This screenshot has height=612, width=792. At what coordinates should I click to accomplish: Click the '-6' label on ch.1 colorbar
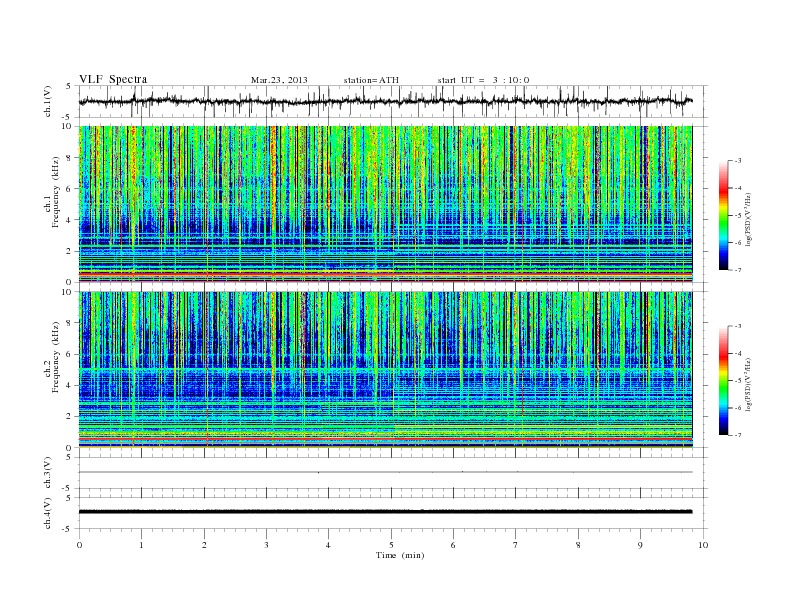738,242
